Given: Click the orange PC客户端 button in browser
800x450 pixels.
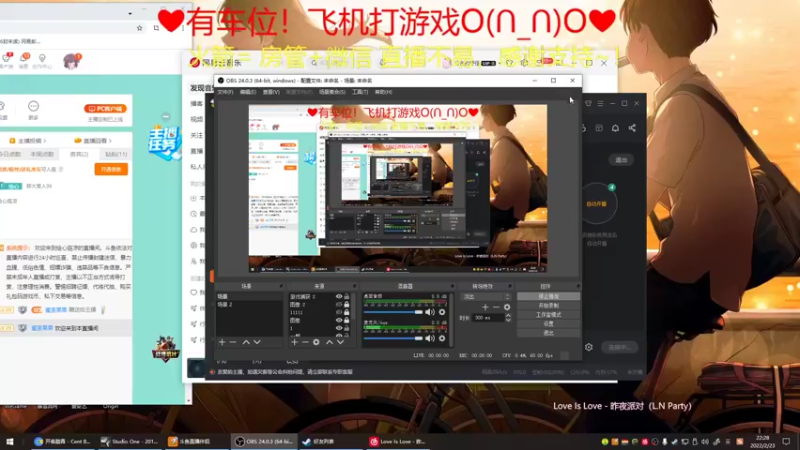Looking at the screenshot, I should [106, 109].
